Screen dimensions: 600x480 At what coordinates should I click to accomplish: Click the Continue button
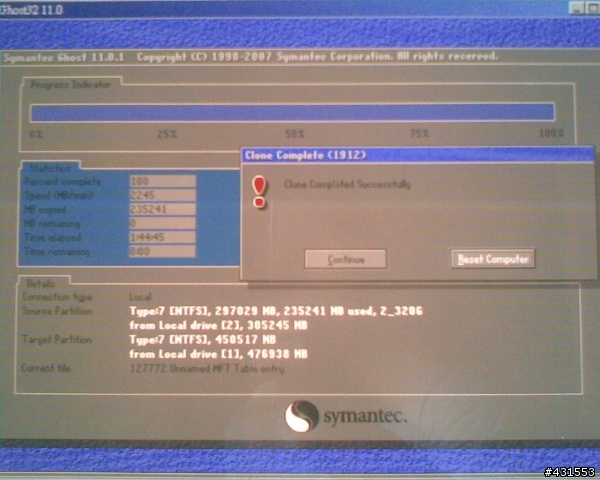(346, 259)
